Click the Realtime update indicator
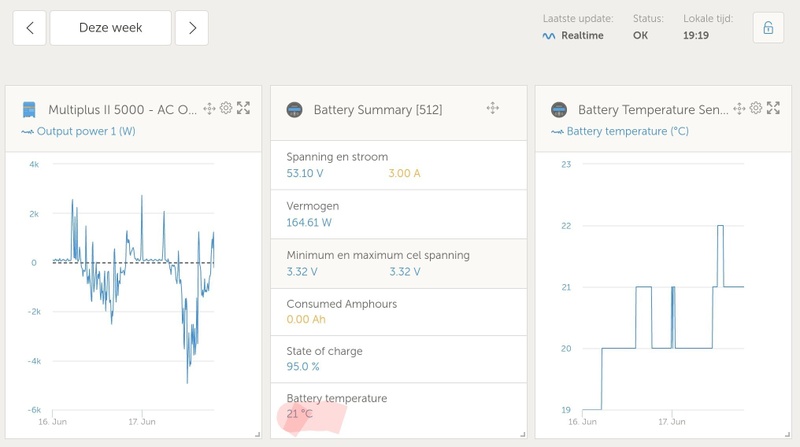This screenshot has height=447, width=800. pos(575,35)
